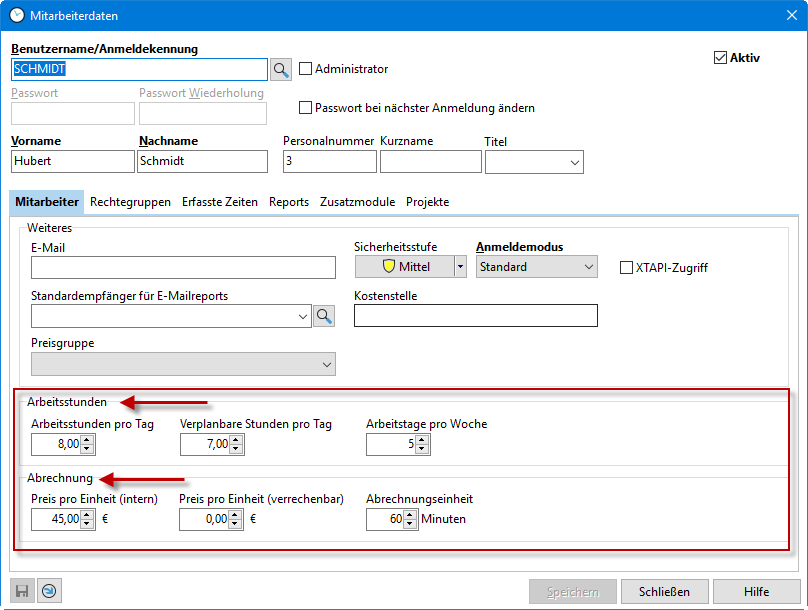
Task: Click inside the Kostenstelle input field
Action: (475, 315)
